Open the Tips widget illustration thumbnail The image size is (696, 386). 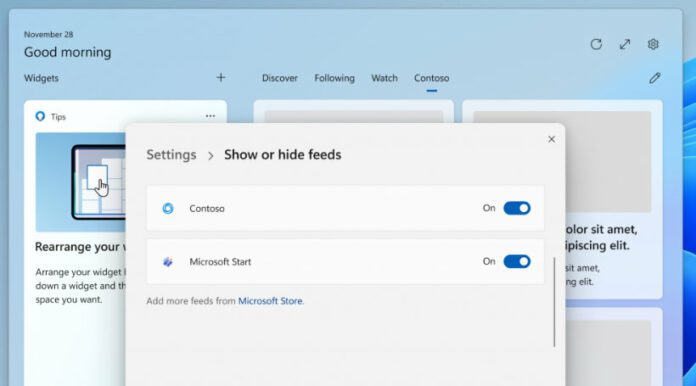pyautogui.click(x=80, y=182)
